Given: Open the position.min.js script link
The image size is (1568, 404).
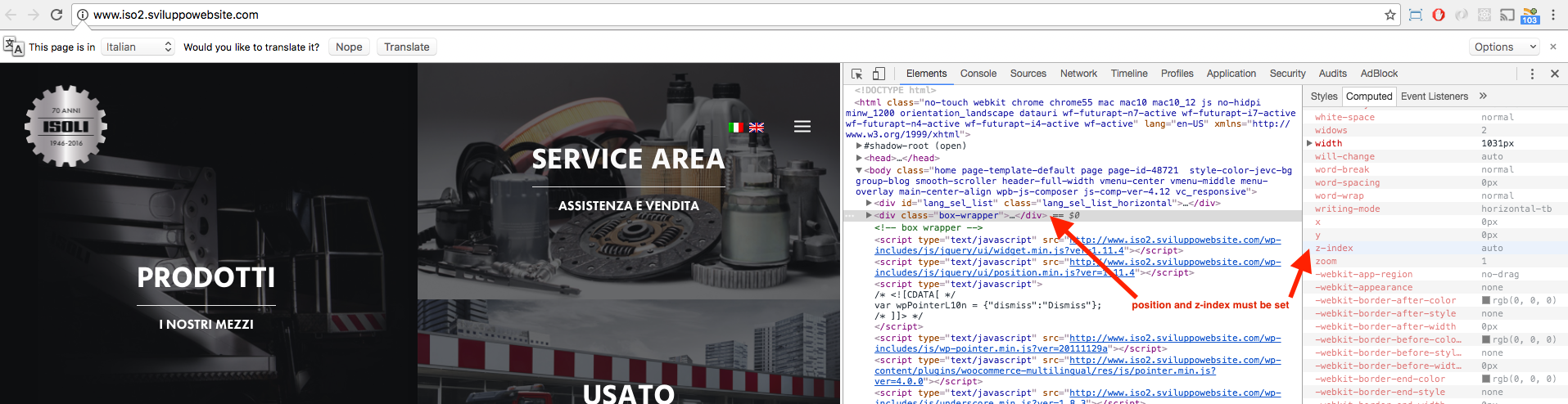Looking at the screenshot, I should click(1078, 267).
